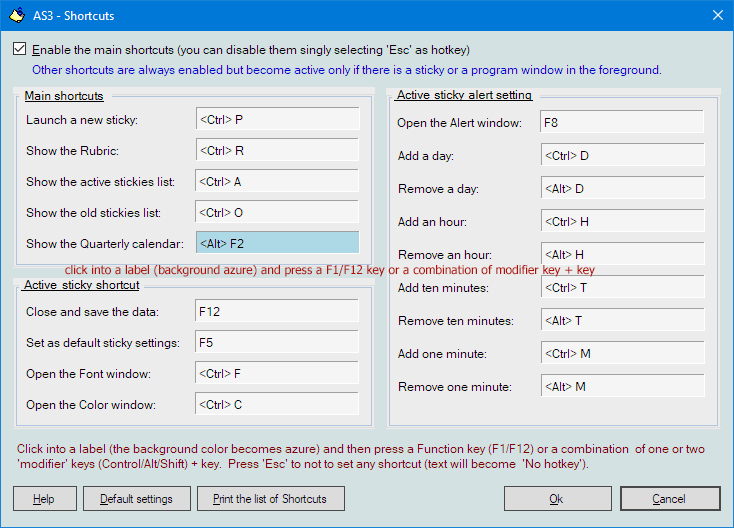Select the Launch a new sticky hotkey field
Image resolution: width=734 pixels, height=528 pixels.
coord(277,120)
